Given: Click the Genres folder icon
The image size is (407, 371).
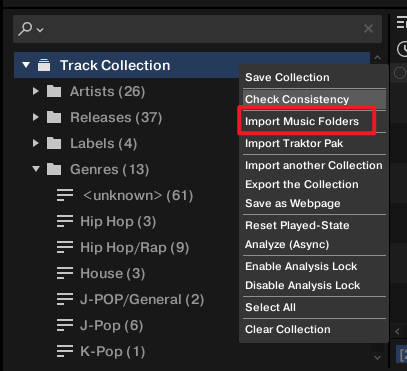Looking at the screenshot, I should coord(54,169).
